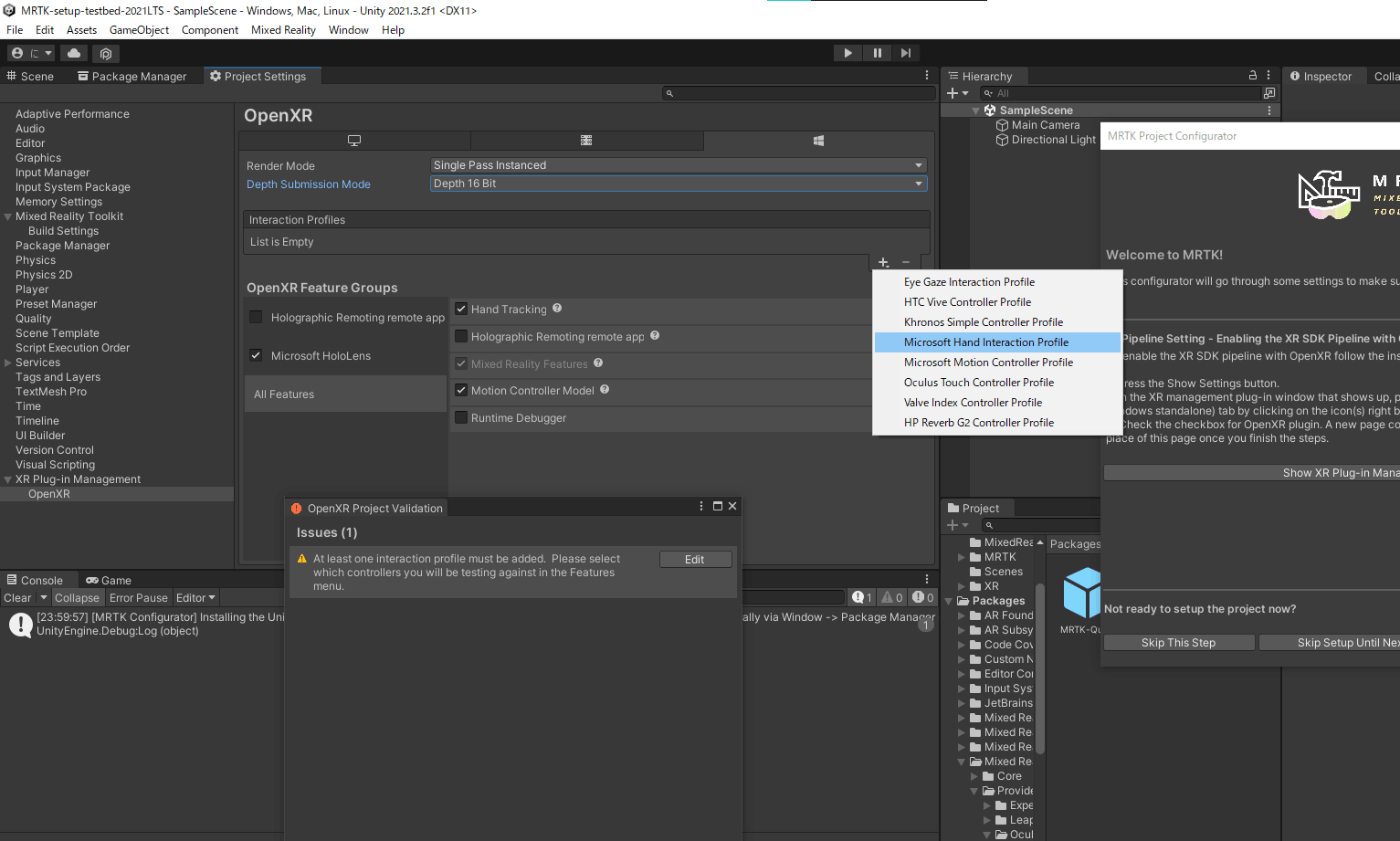Viewport: 1400px width, 841px height.
Task: Click the Hierarchy search field
Action: pos(1120,93)
